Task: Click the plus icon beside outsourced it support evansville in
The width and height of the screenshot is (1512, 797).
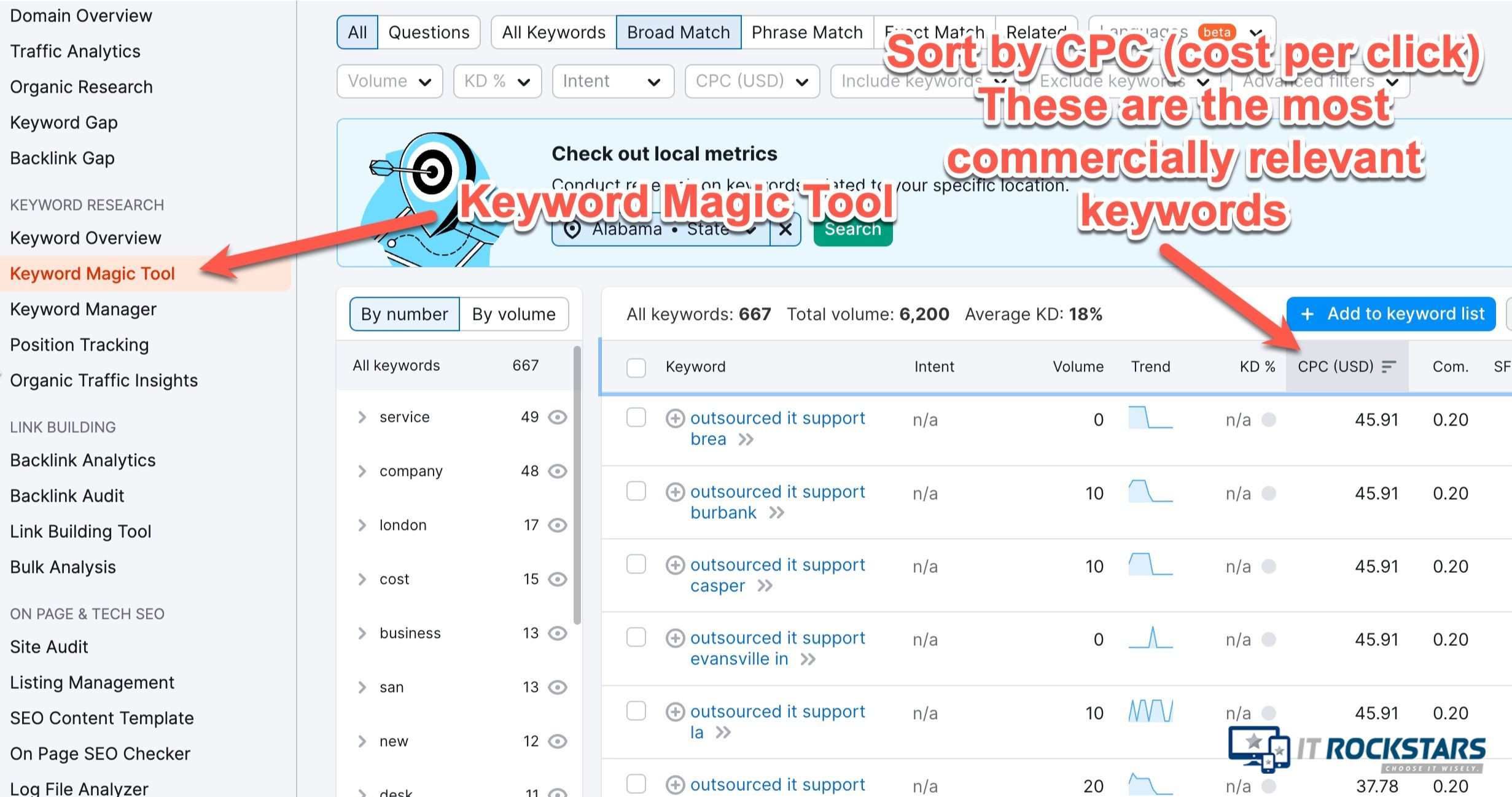Action: pos(675,639)
